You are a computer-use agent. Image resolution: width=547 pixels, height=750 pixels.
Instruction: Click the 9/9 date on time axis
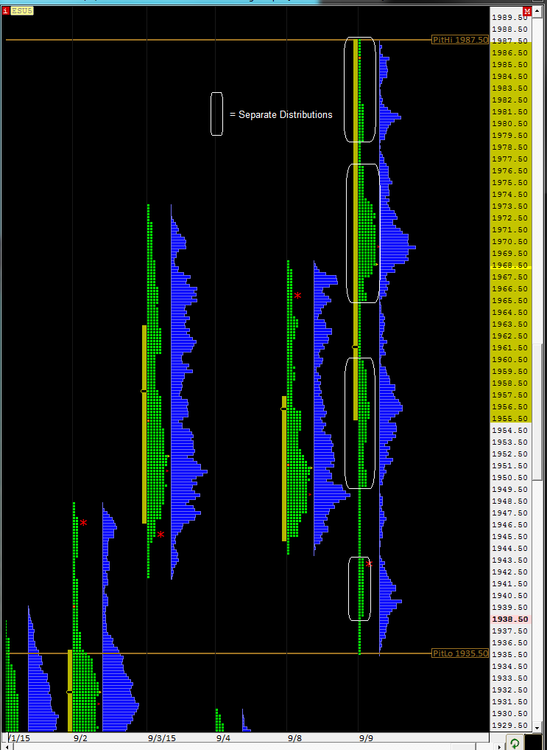coord(366,738)
